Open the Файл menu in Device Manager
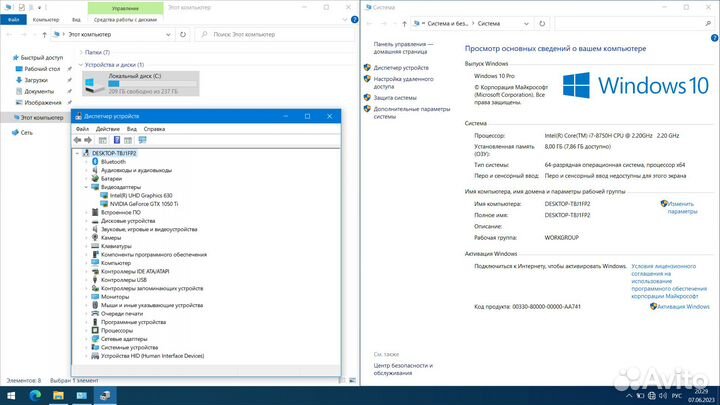This screenshot has width=720, height=405. 82,129
